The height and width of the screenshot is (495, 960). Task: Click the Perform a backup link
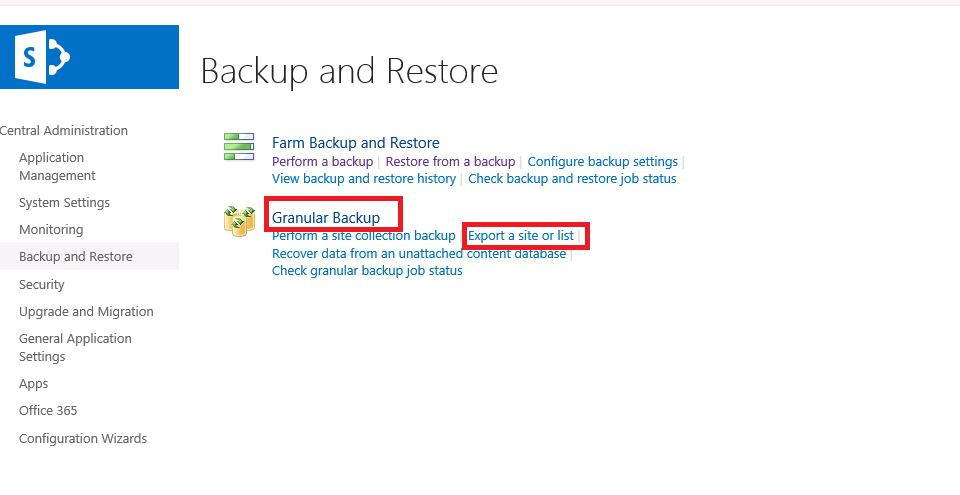pyautogui.click(x=322, y=161)
